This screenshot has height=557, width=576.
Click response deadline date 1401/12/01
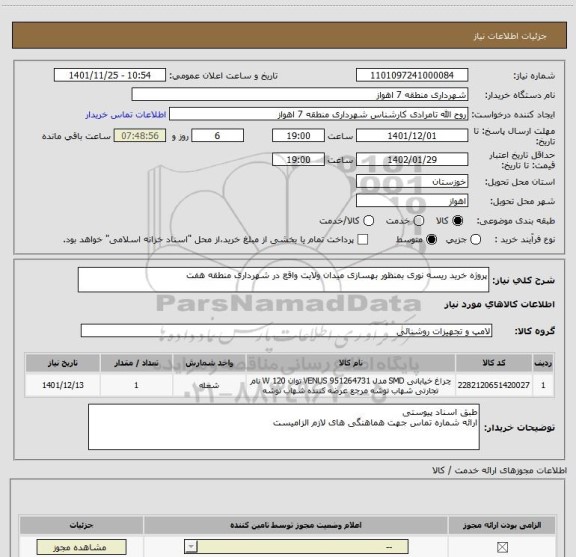(412, 136)
